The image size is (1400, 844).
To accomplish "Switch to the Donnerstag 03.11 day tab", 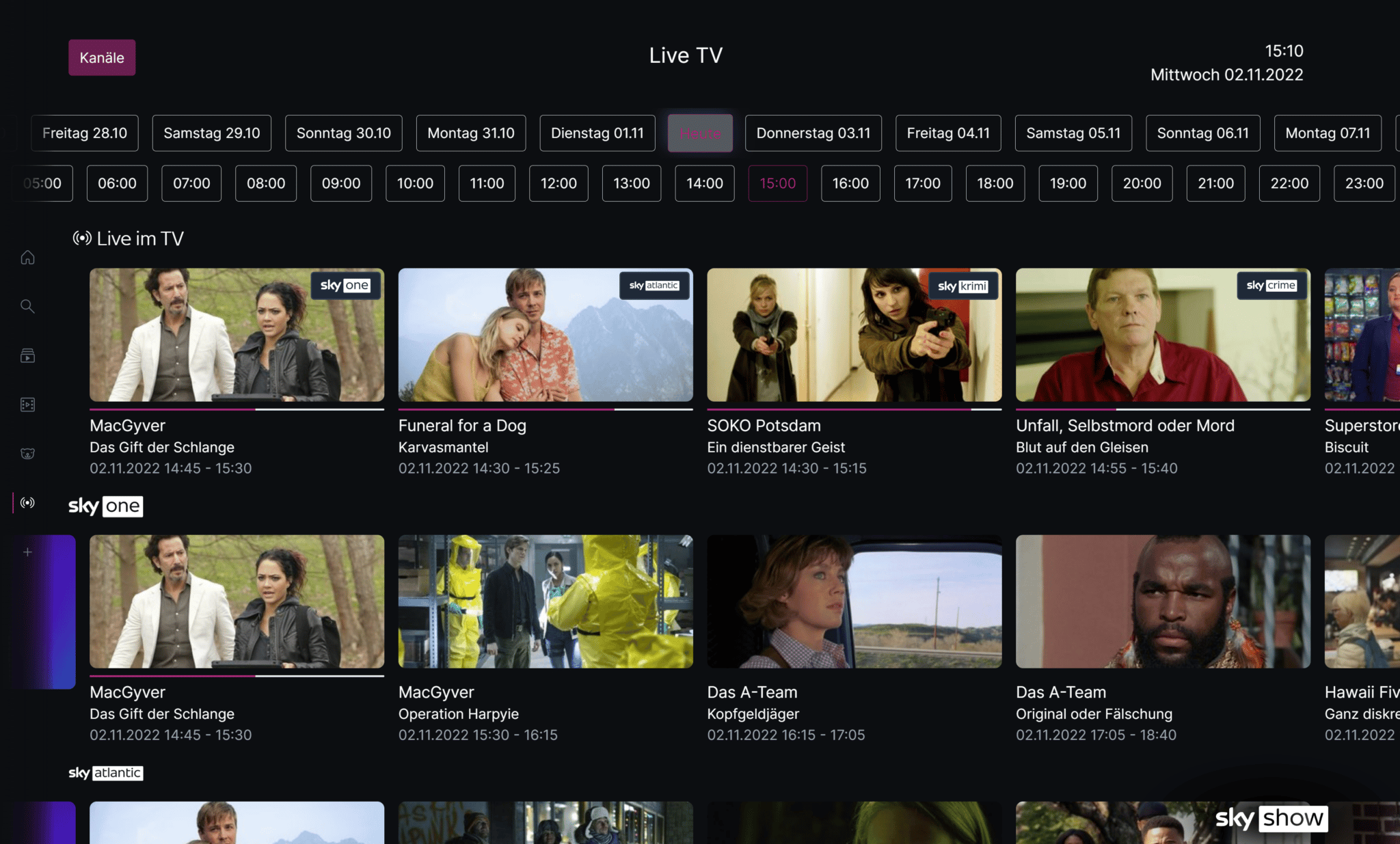I will point(813,133).
